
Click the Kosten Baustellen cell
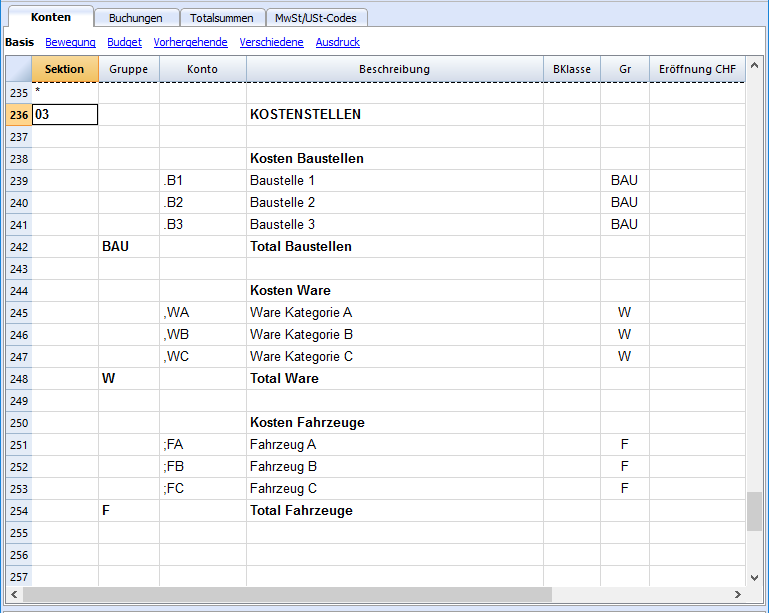395,158
